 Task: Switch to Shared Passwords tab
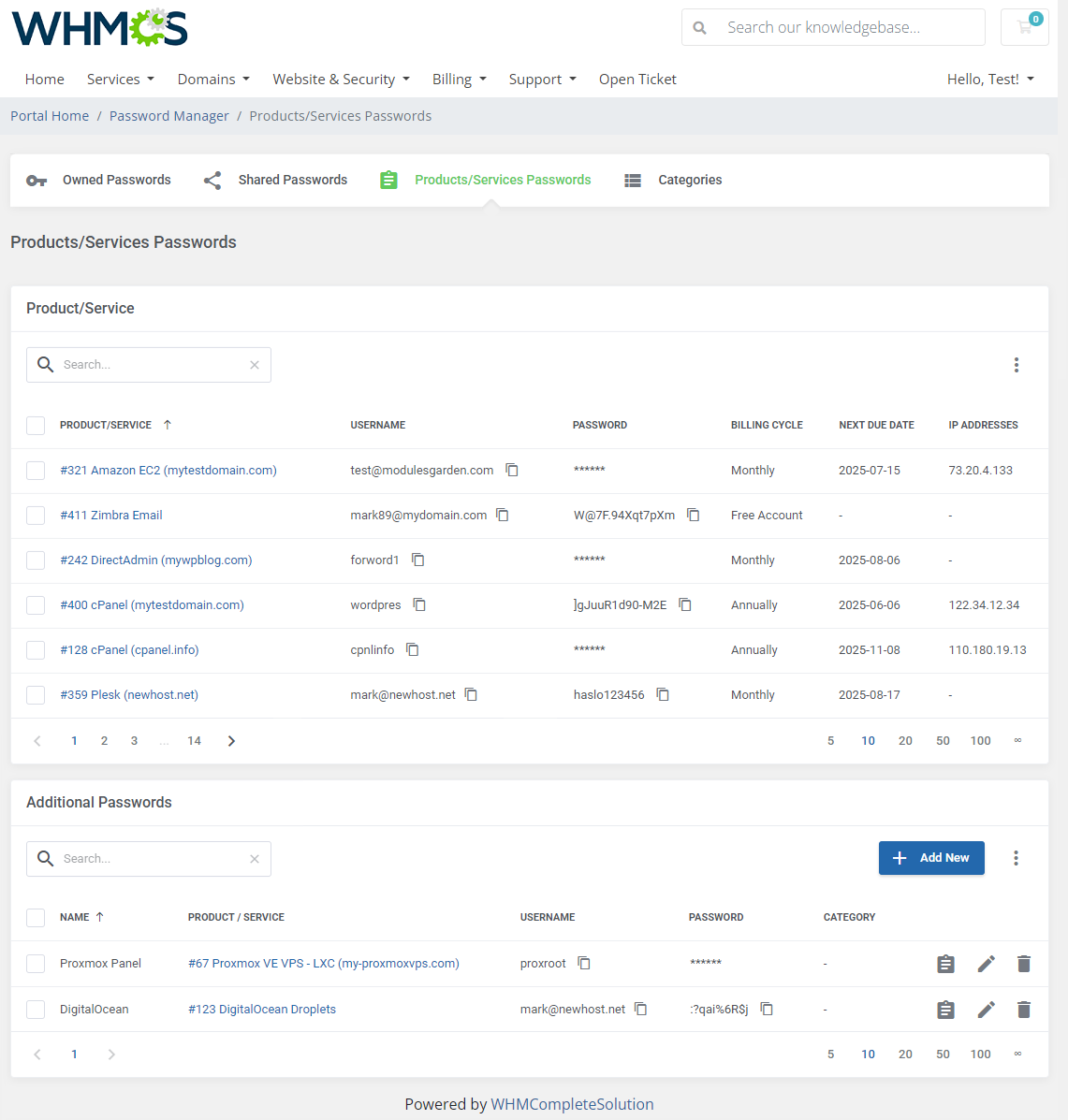[275, 180]
